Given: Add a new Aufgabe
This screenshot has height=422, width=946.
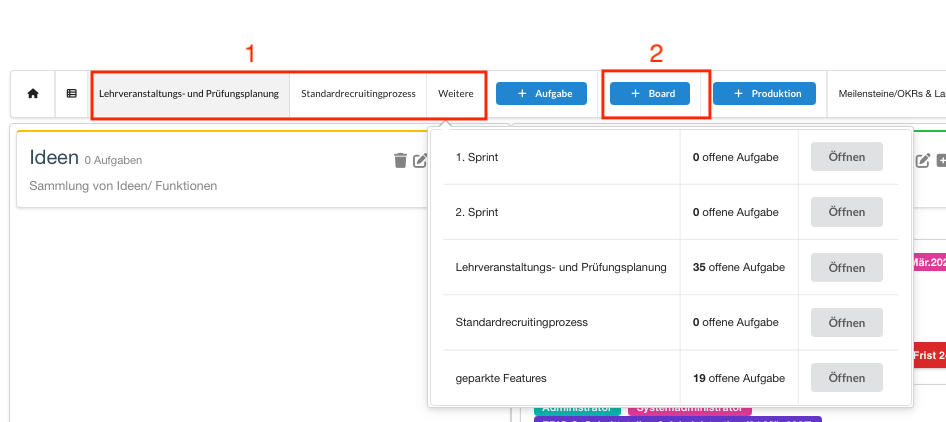Looking at the screenshot, I should click(541, 94).
